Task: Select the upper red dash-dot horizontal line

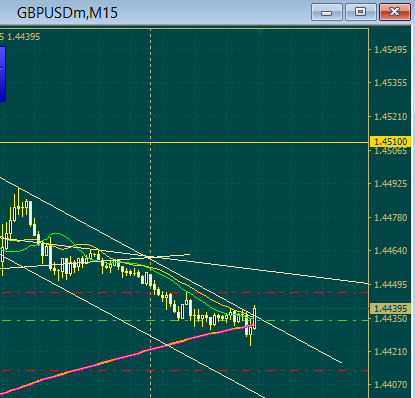Action: click(184, 292)
